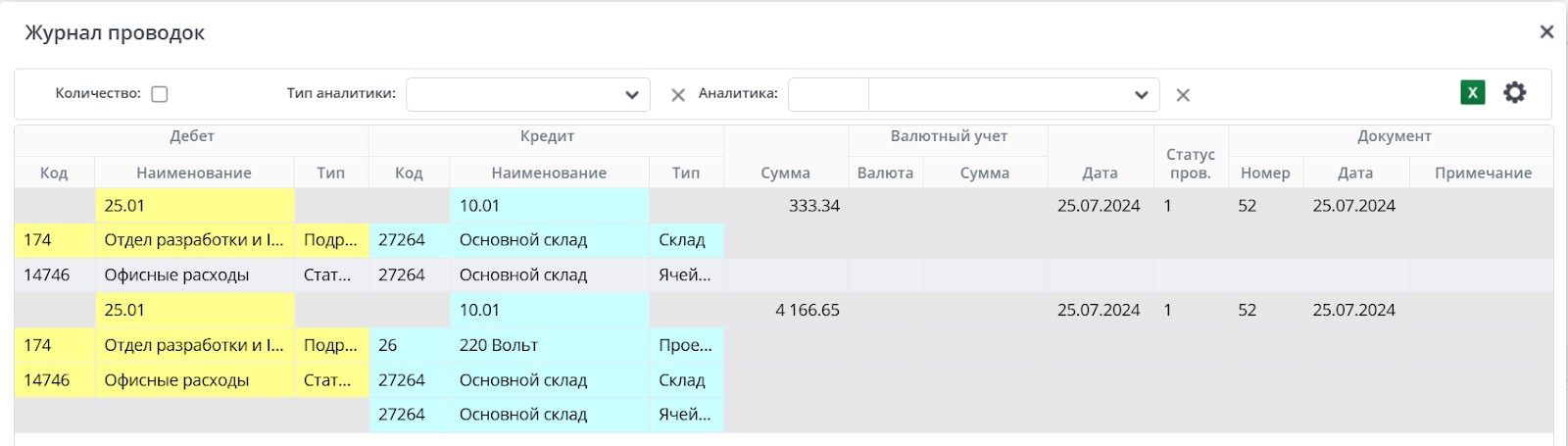Select the yellow 25.01 debit cell in first row
The image size is (1568, 446).
194,206
